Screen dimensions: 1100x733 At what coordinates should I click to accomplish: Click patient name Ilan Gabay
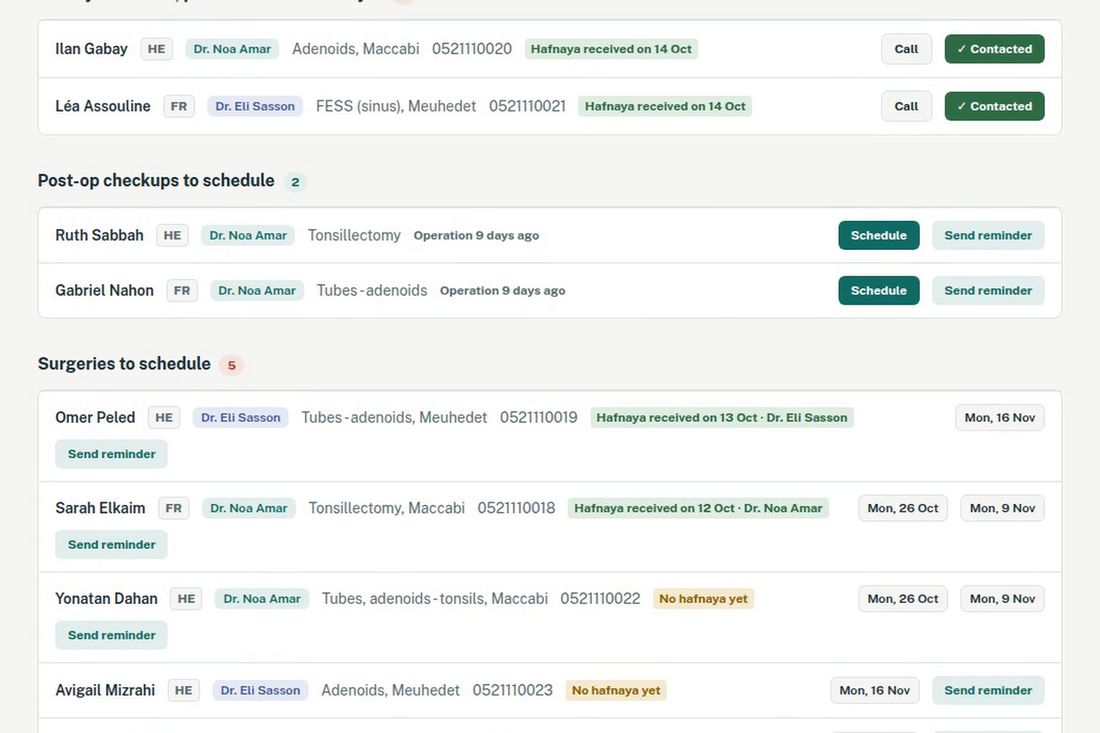tap(91, 49)
